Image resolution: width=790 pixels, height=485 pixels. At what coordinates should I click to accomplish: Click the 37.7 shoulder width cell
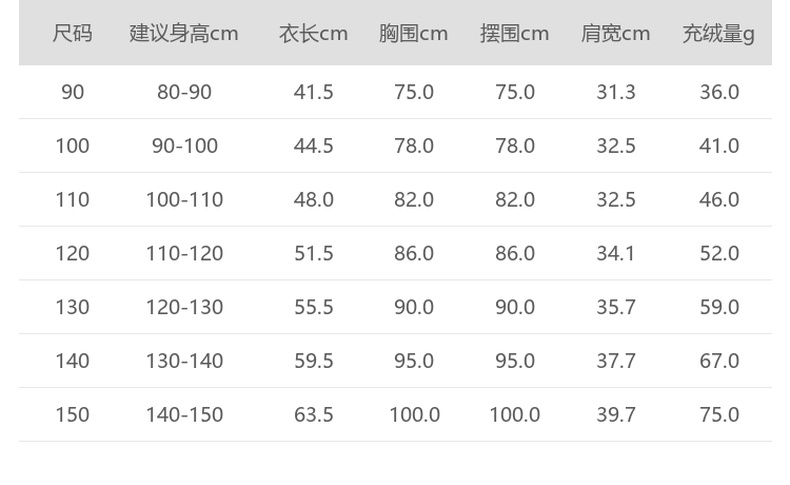coord(615,361)
